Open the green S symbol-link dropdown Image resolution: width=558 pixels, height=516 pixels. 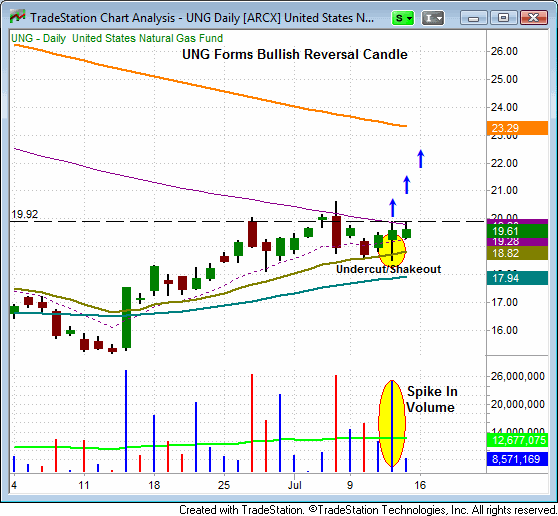point(402,18)
